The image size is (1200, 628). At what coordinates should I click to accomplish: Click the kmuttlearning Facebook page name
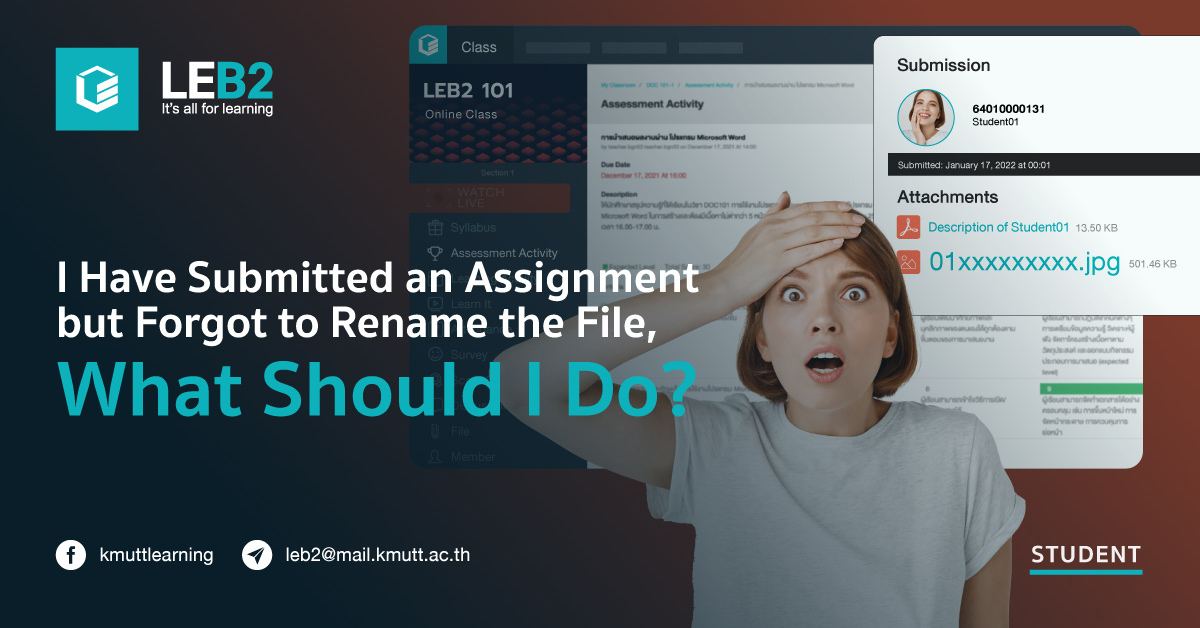click(x=156, y=554)
